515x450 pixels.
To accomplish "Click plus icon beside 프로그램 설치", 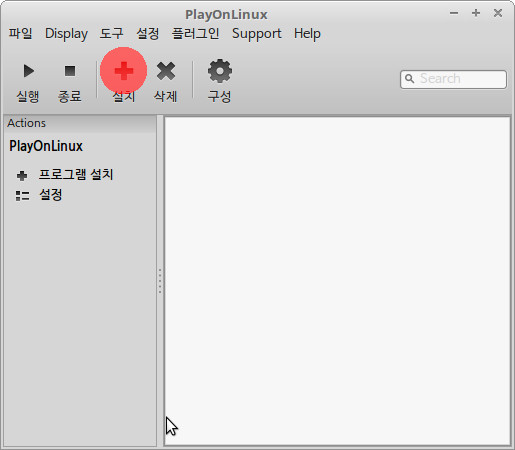I will [x=22, y=175].
